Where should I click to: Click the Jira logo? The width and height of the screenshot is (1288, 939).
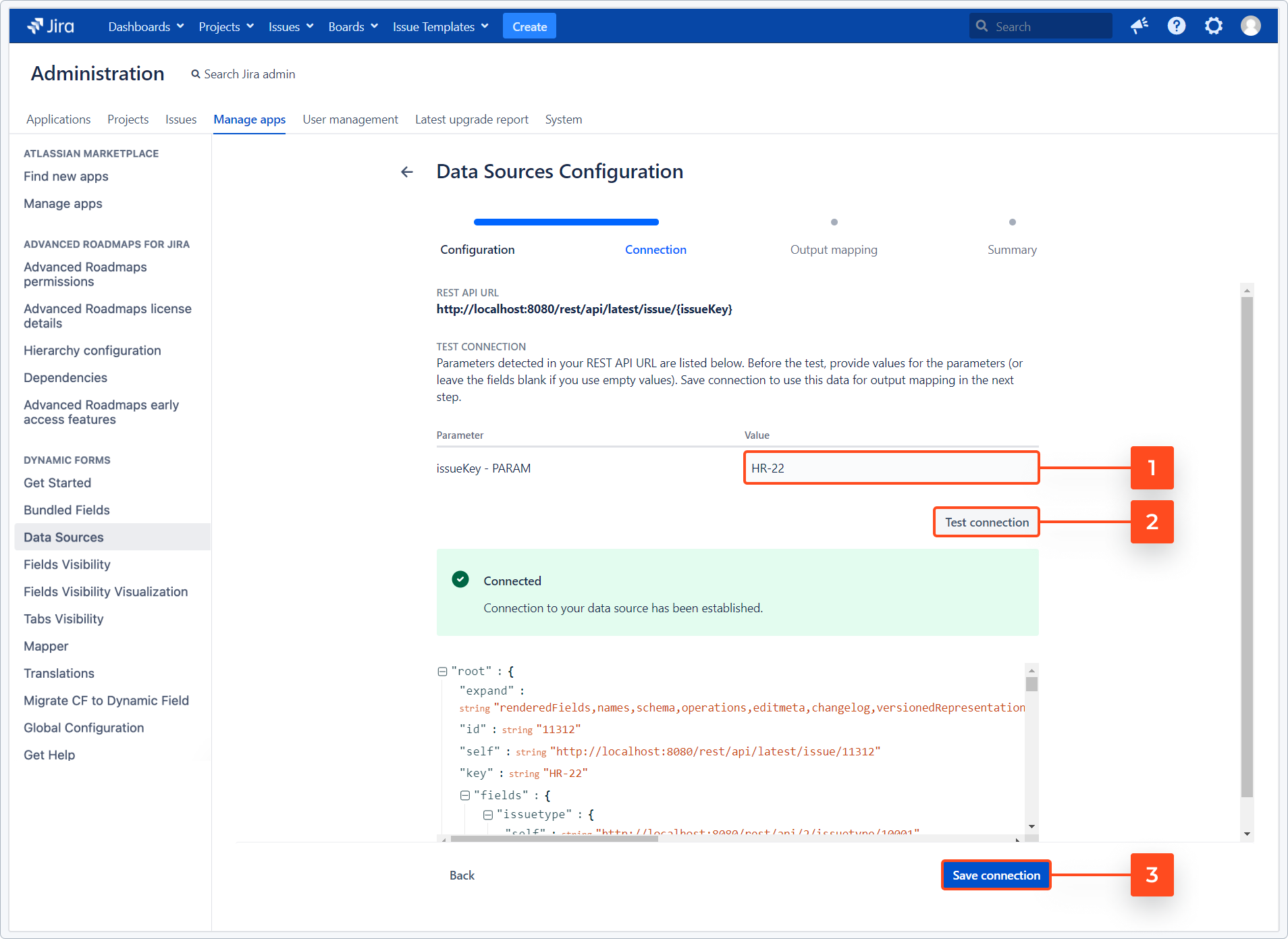[x=51, y=26]
